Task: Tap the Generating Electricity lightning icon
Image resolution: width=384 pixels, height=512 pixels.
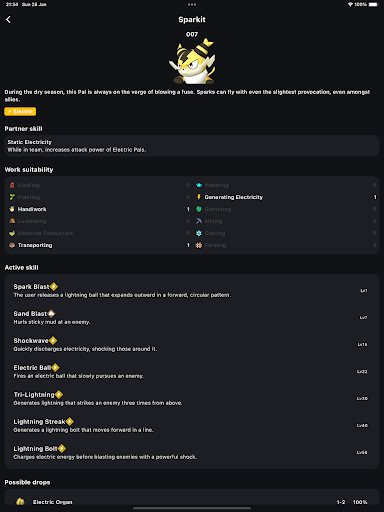Action: pyautogui.click(x=199, y=197)
